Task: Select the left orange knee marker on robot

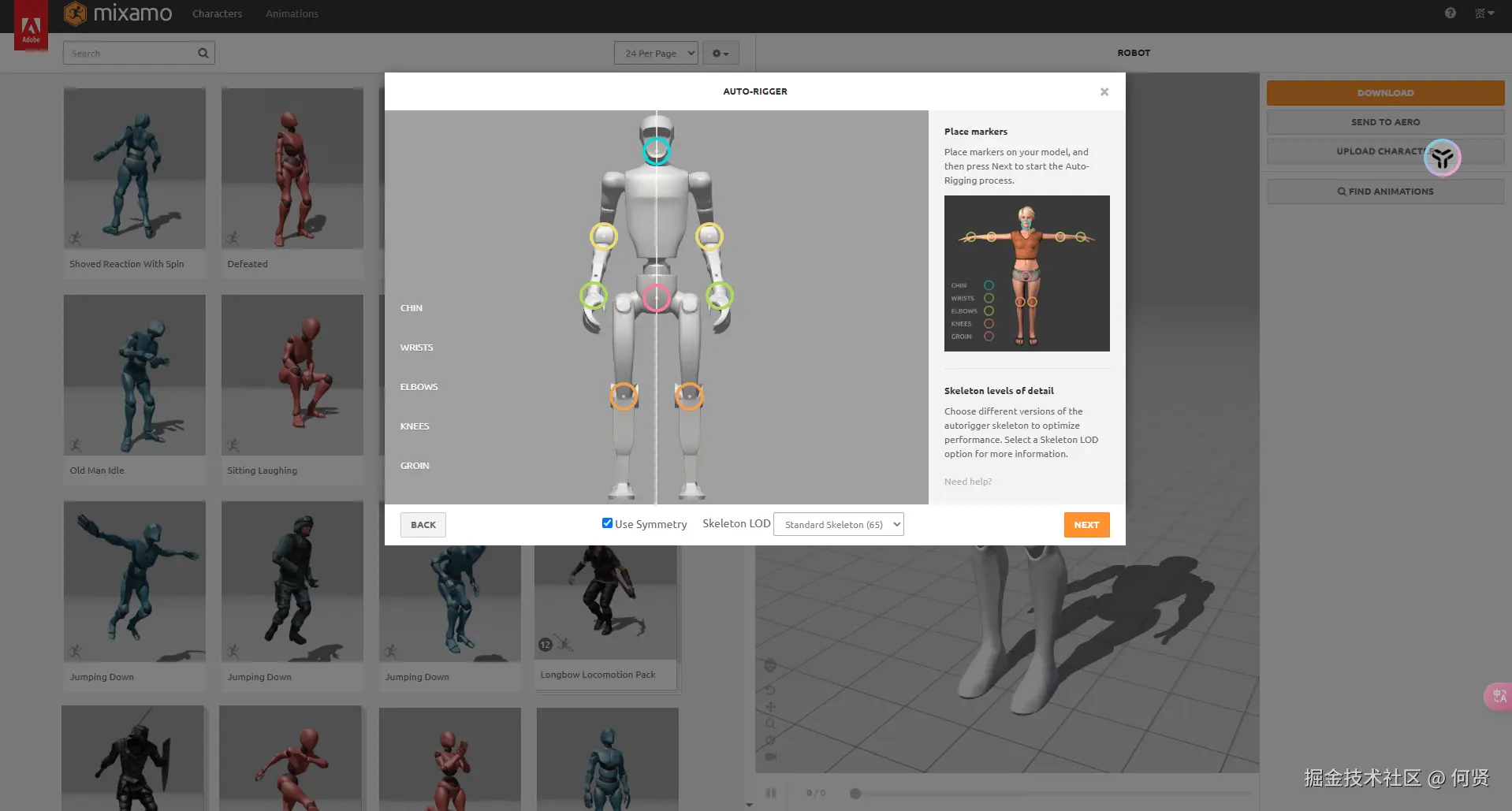Action: [624, 396]
